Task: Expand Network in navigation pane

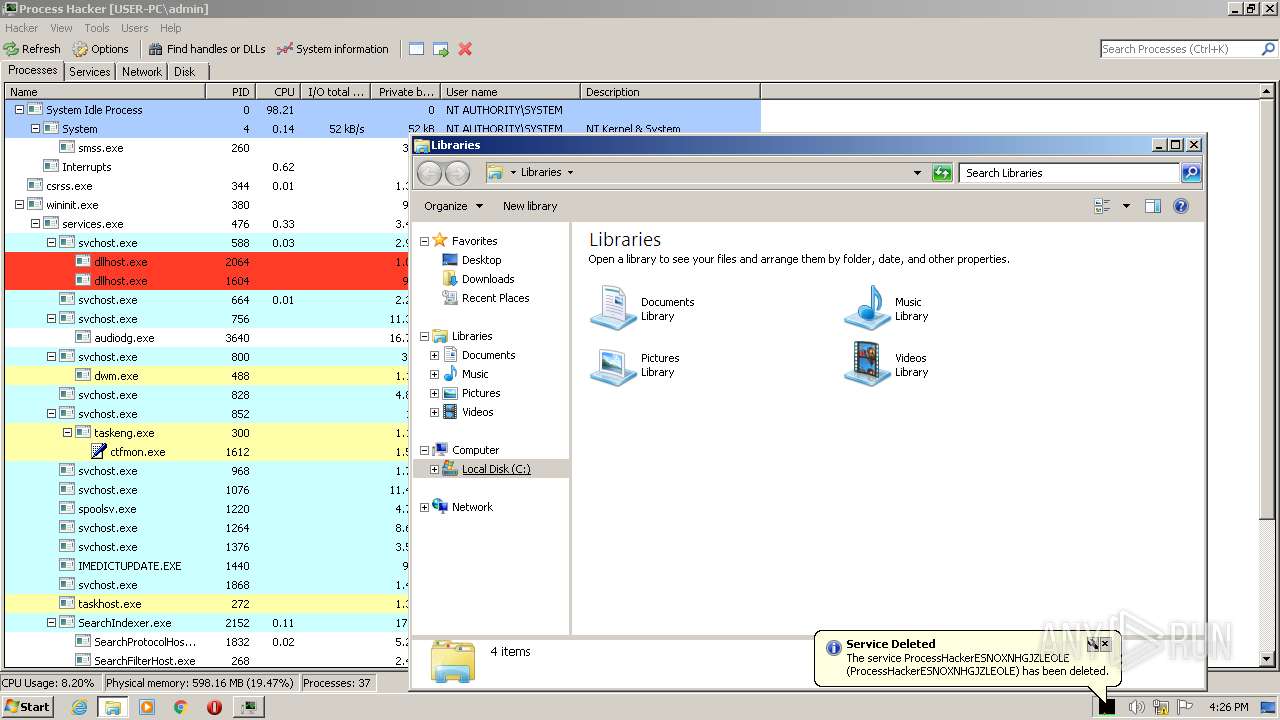Action: (424, 507)
